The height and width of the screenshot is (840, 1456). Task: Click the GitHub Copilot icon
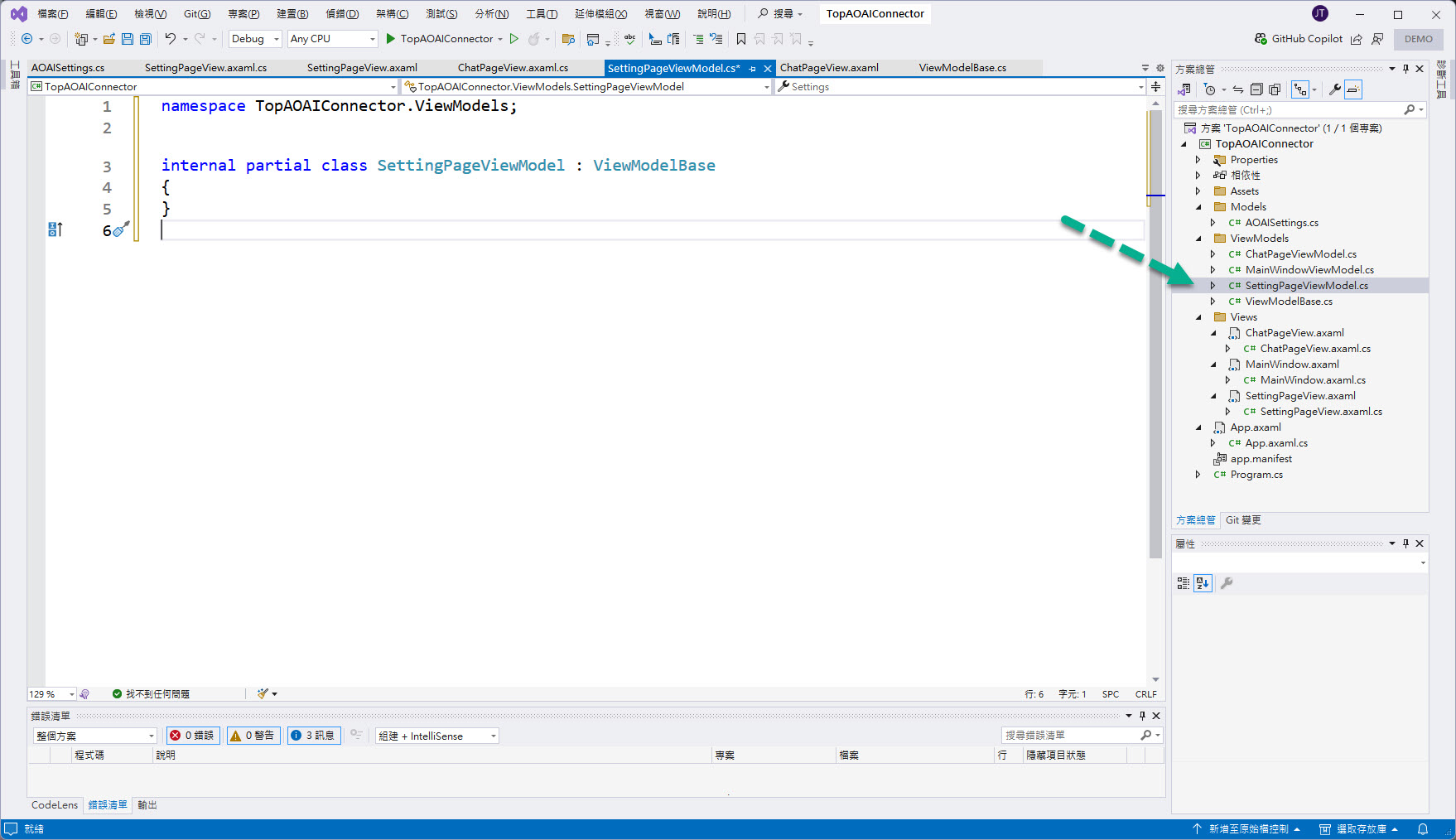[1261, 39]
